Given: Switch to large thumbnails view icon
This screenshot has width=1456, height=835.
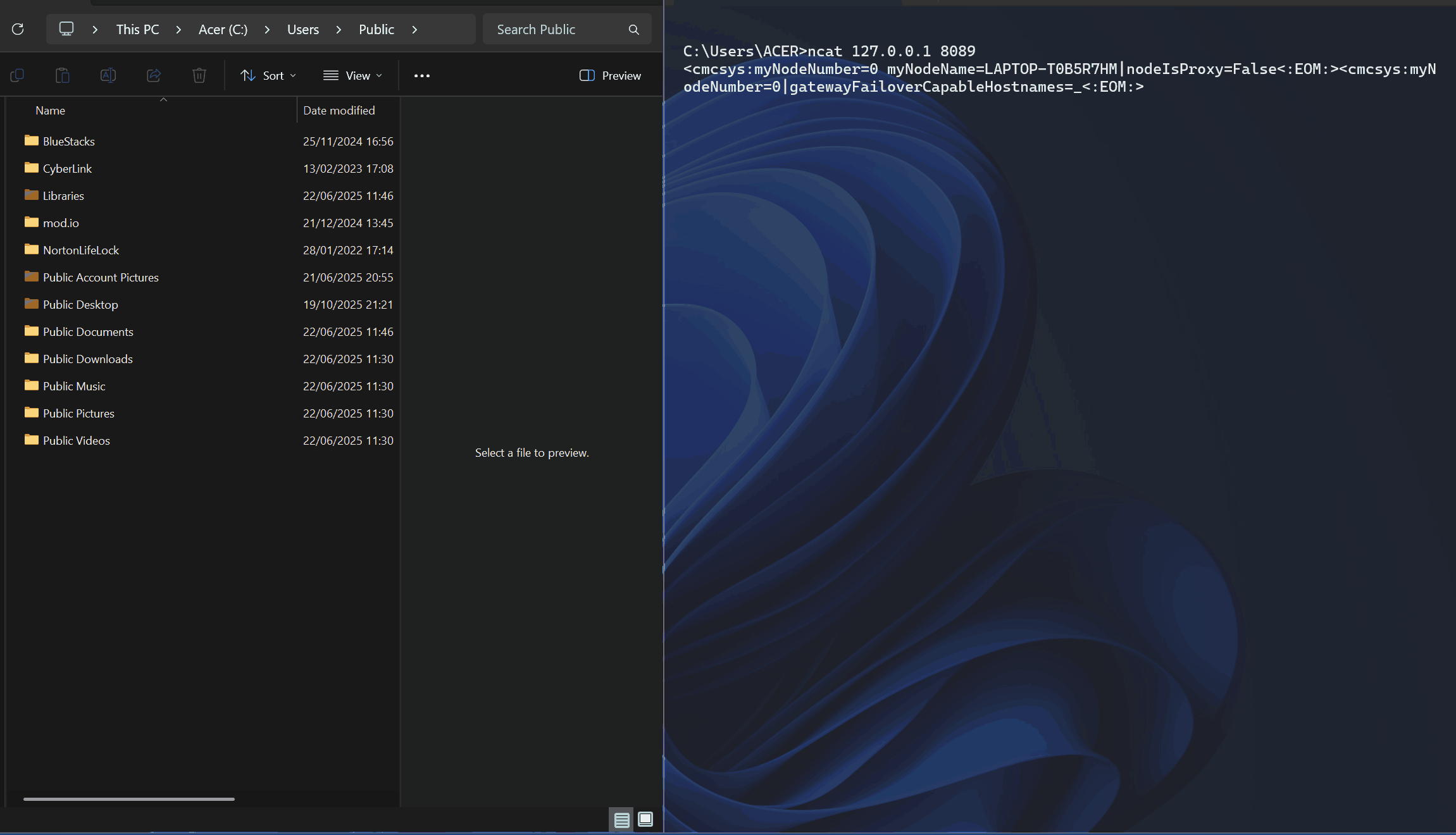Looking at the screenshot, I should point(645,819).
